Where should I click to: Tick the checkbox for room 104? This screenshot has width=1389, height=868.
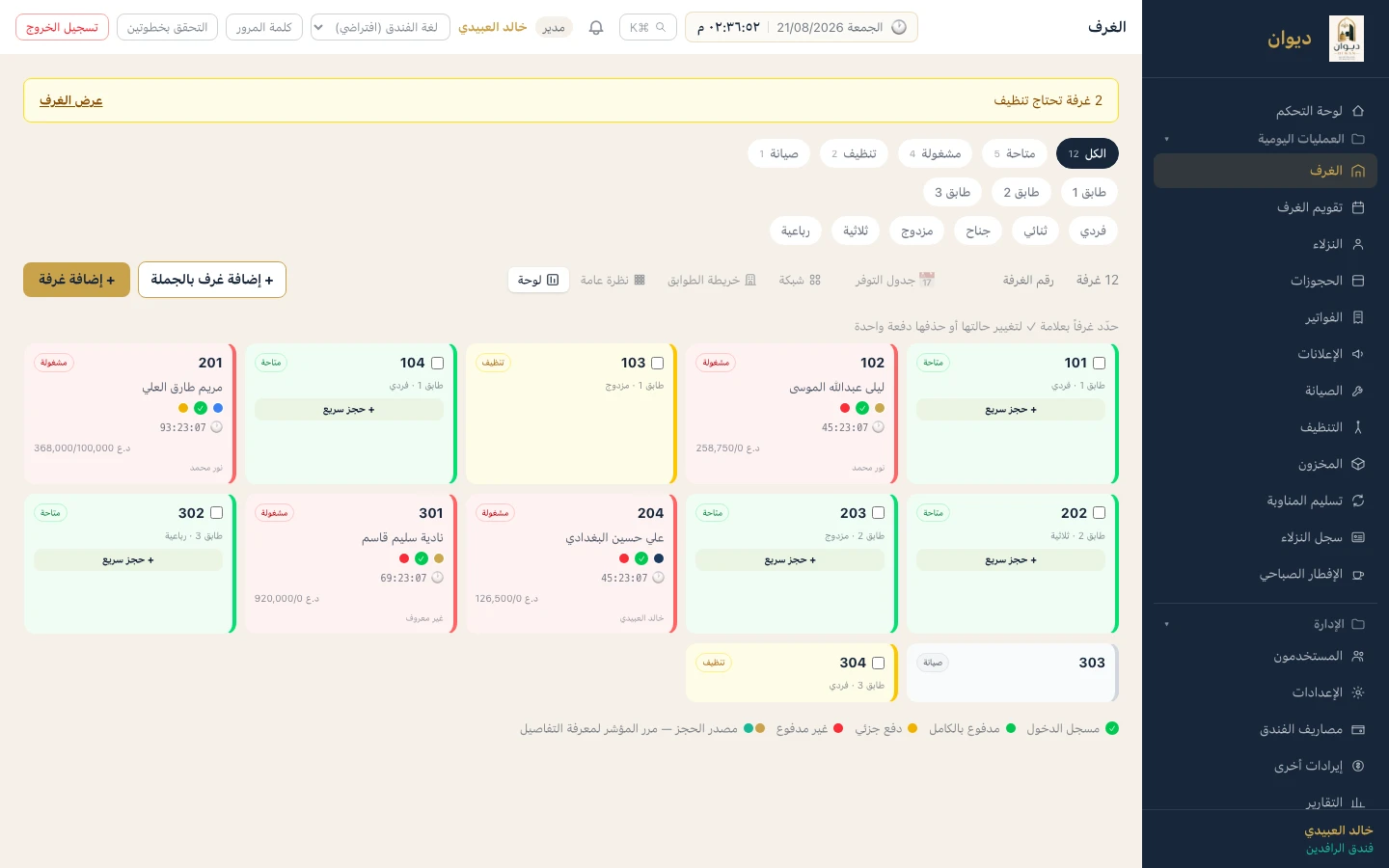click(437, 364)
